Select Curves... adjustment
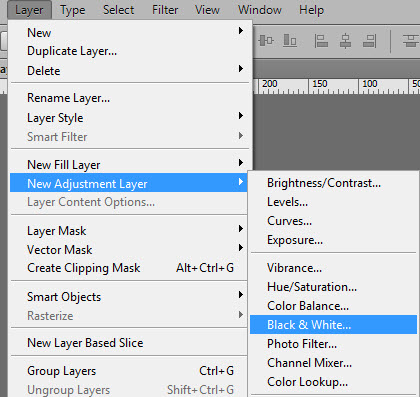 click(333, 221)
